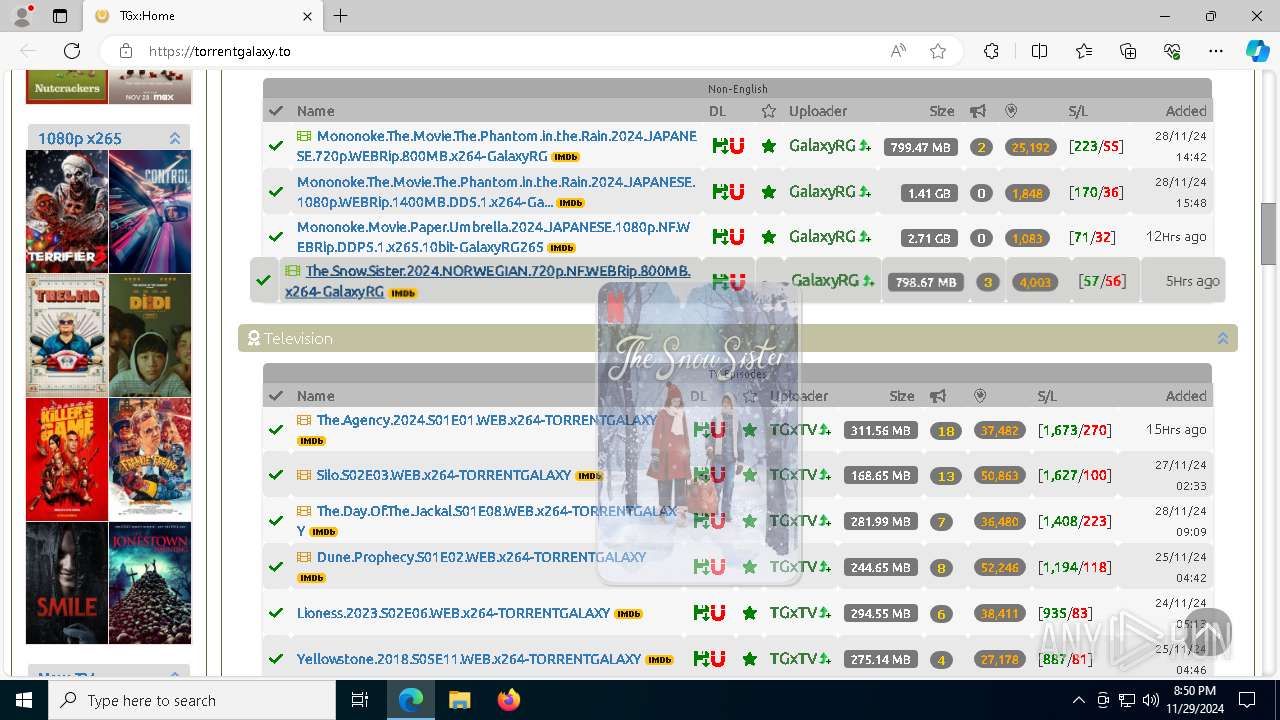IMDb badge on Silo S02E03 row
The image size is (1280, 720).
(589, 476)
